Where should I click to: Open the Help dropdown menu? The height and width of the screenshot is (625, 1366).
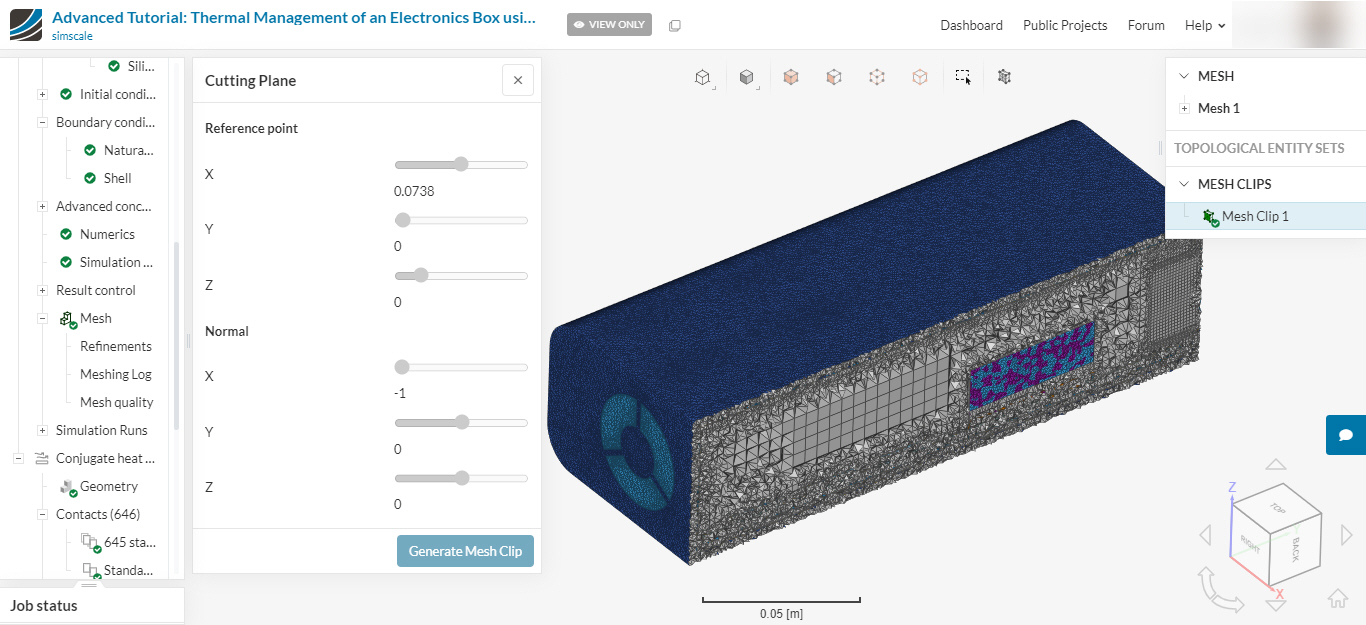point(1204,25)
